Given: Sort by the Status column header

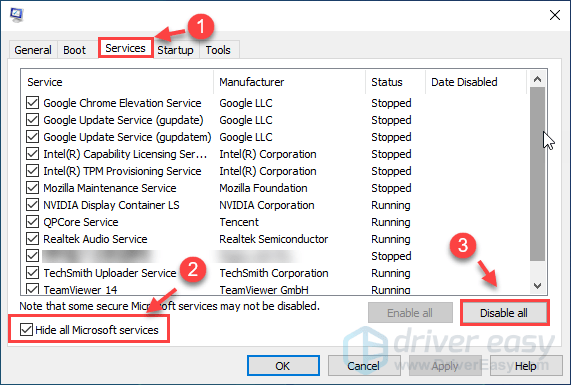Looking at the screenshot, I should tap(395, 82).
